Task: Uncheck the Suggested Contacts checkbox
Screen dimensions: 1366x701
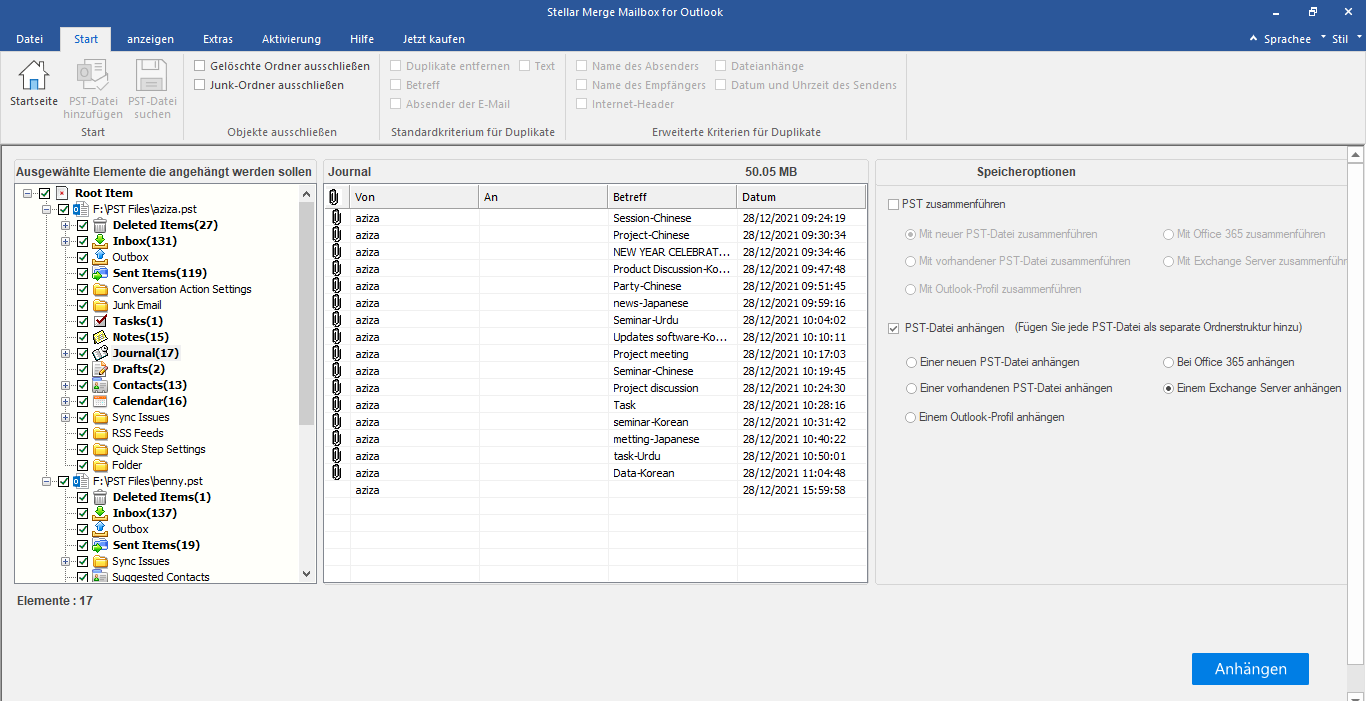Action: [83, 577]
